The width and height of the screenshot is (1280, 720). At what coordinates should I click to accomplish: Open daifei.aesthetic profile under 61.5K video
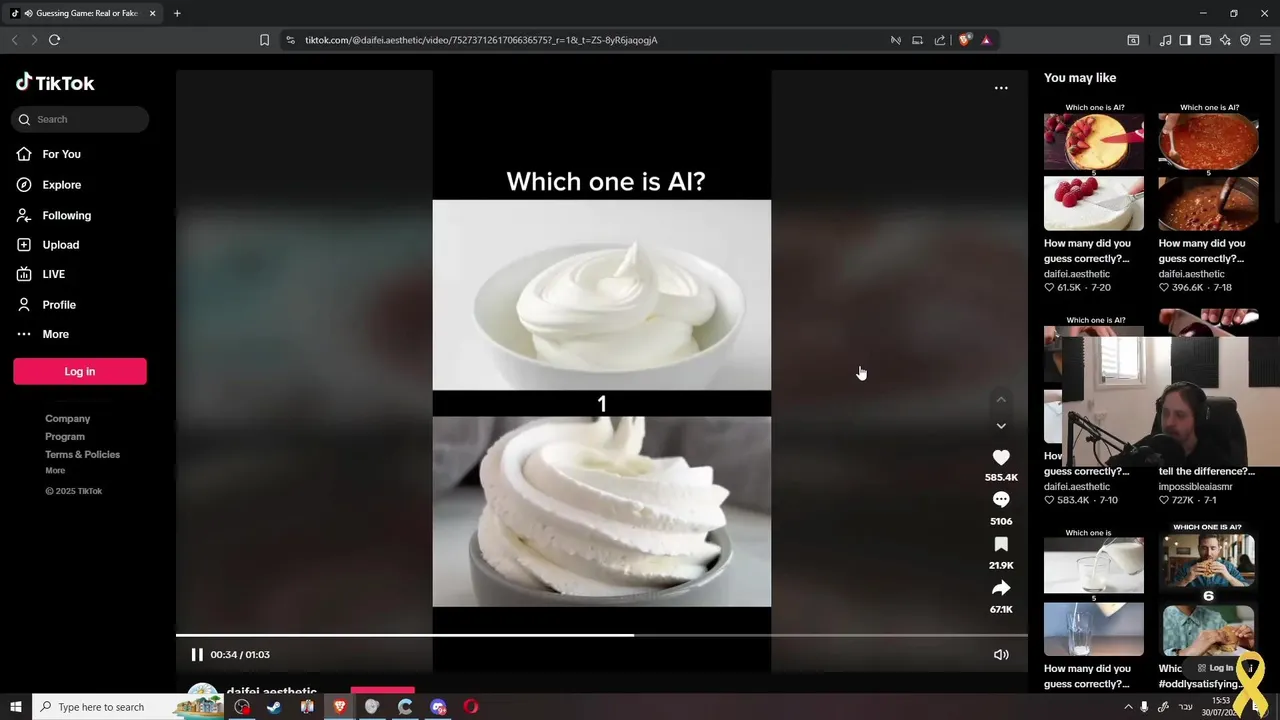pos(1077,274)
